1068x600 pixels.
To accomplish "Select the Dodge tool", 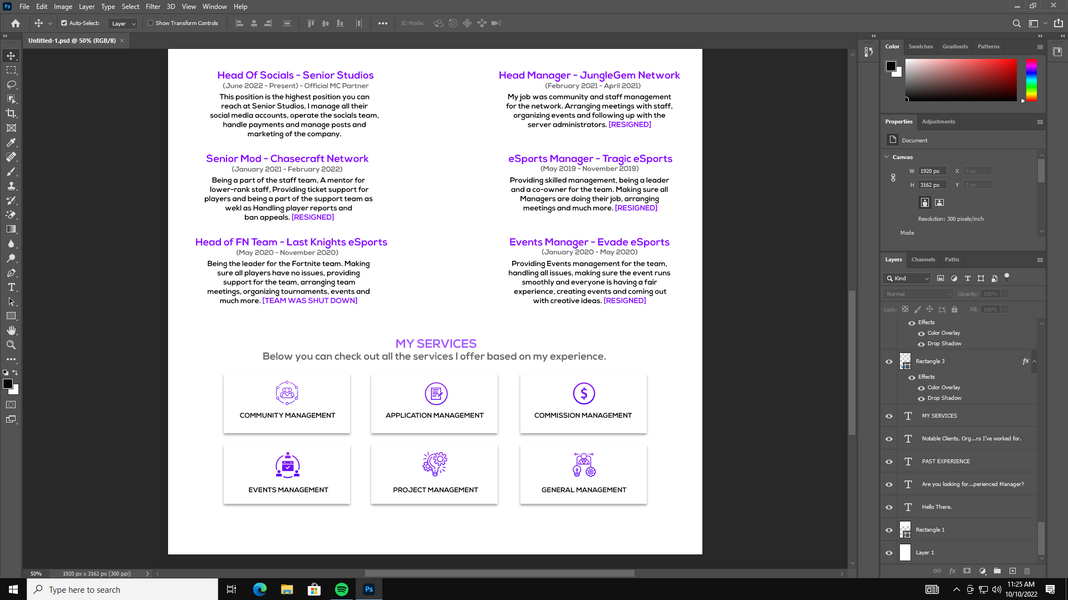I will click(x=11, y=258).
